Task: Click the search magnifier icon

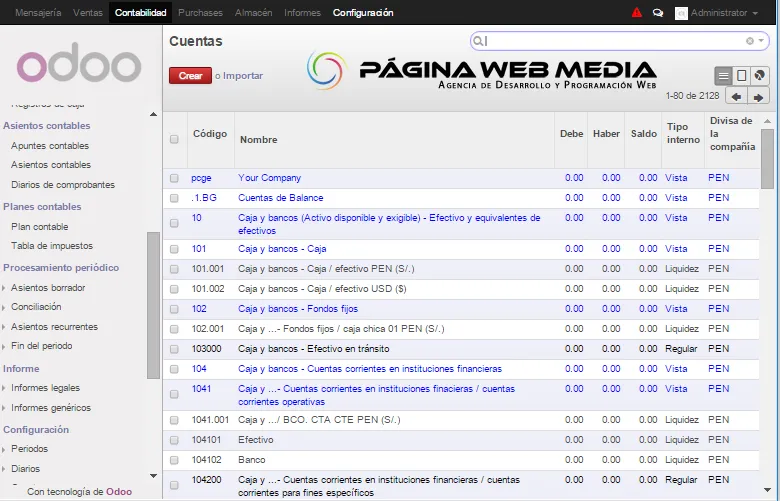Action: 478,41
